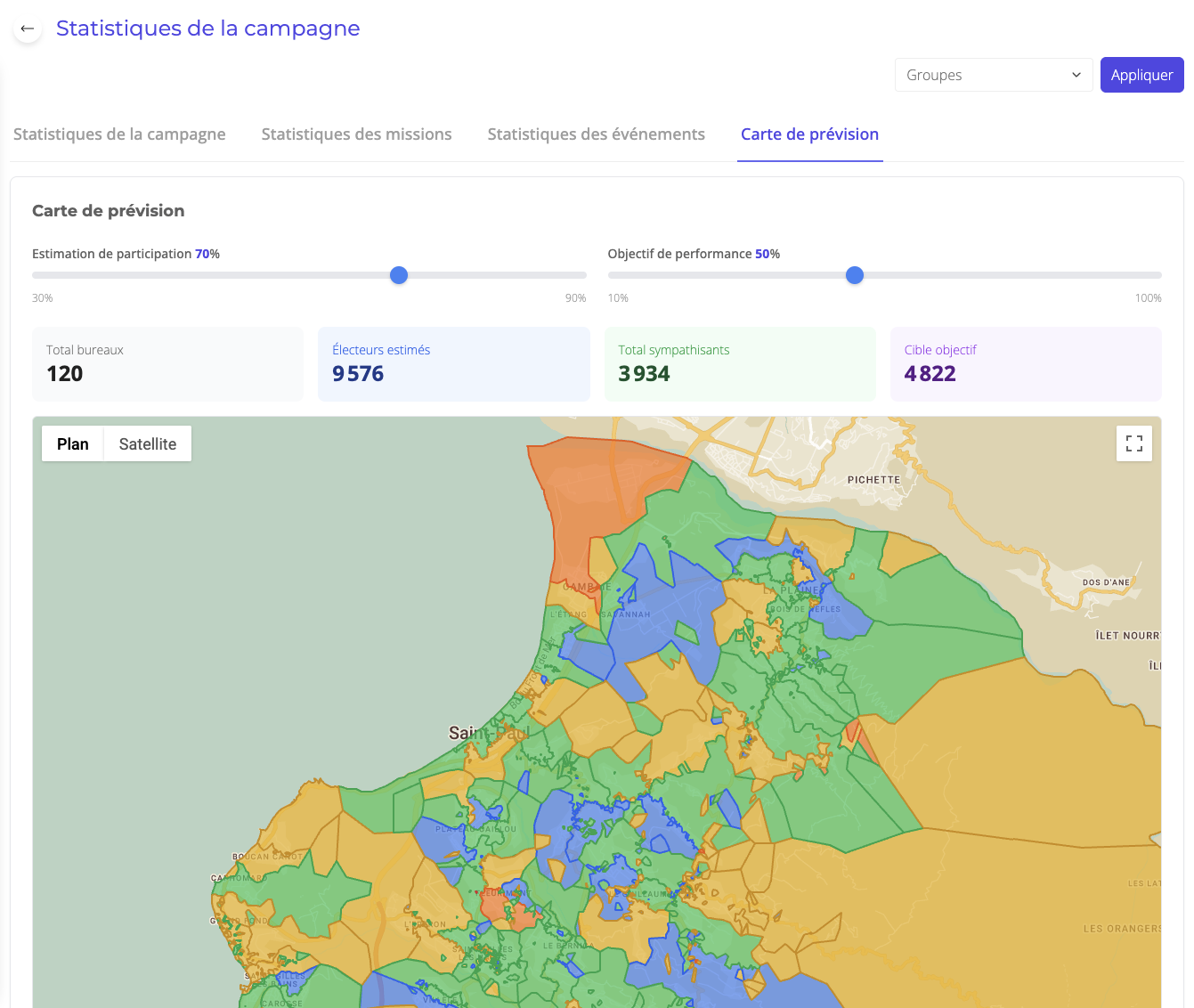Click the Objectif de performance slider handle
1194x1008 pixels.
point(854,275)
